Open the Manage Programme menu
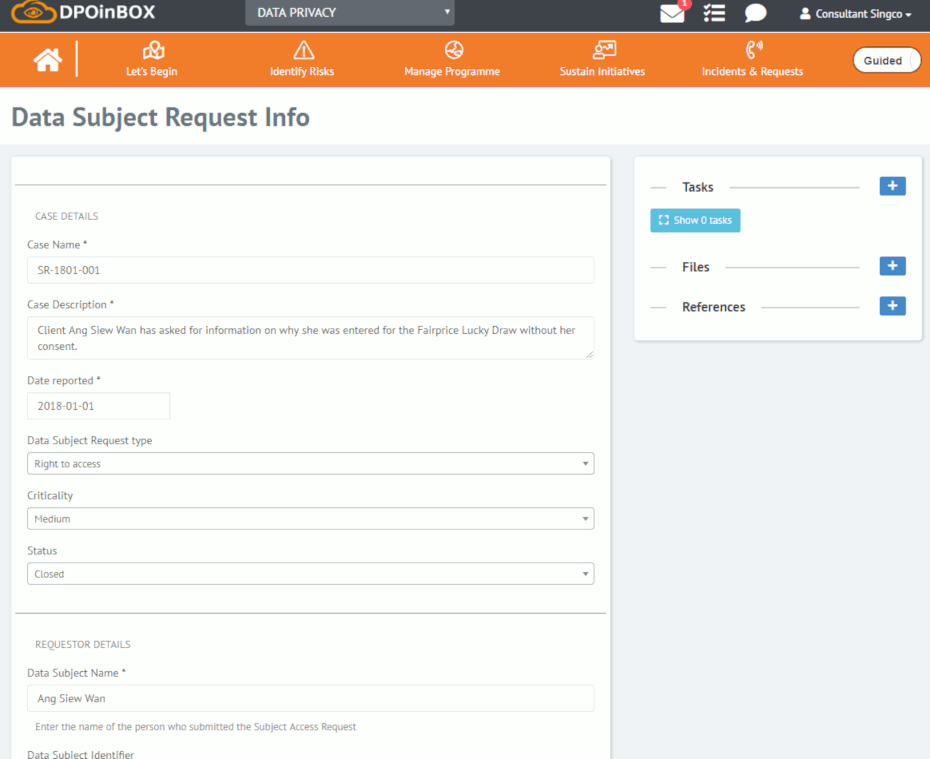Viewport: 930px width, 759px height. click(452, 60)
